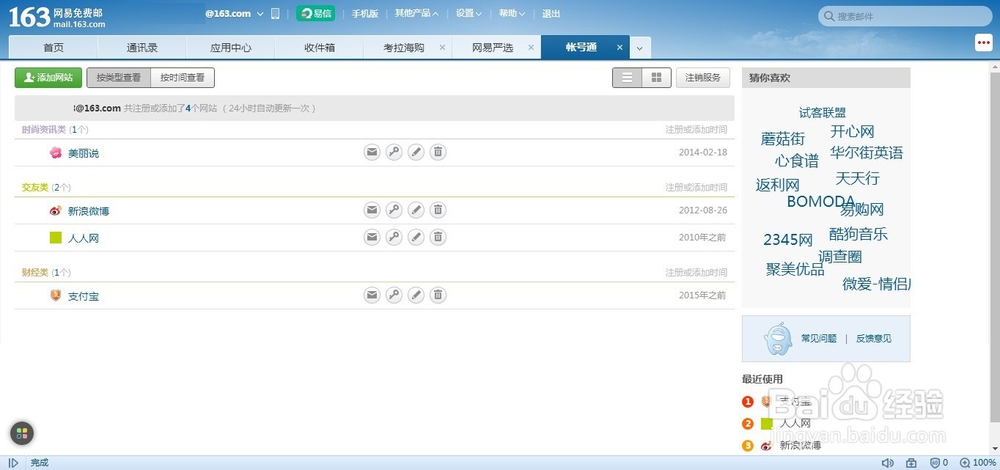Viewport: 1000px width, 470px height.
Task: Click the sidebar toggle icon in status bar
Action: click(x=13, y=463)
